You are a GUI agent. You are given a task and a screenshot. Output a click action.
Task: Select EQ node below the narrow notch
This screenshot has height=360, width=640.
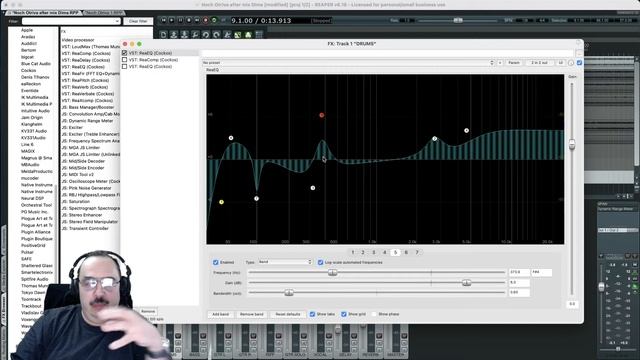(x=256, y=198)
